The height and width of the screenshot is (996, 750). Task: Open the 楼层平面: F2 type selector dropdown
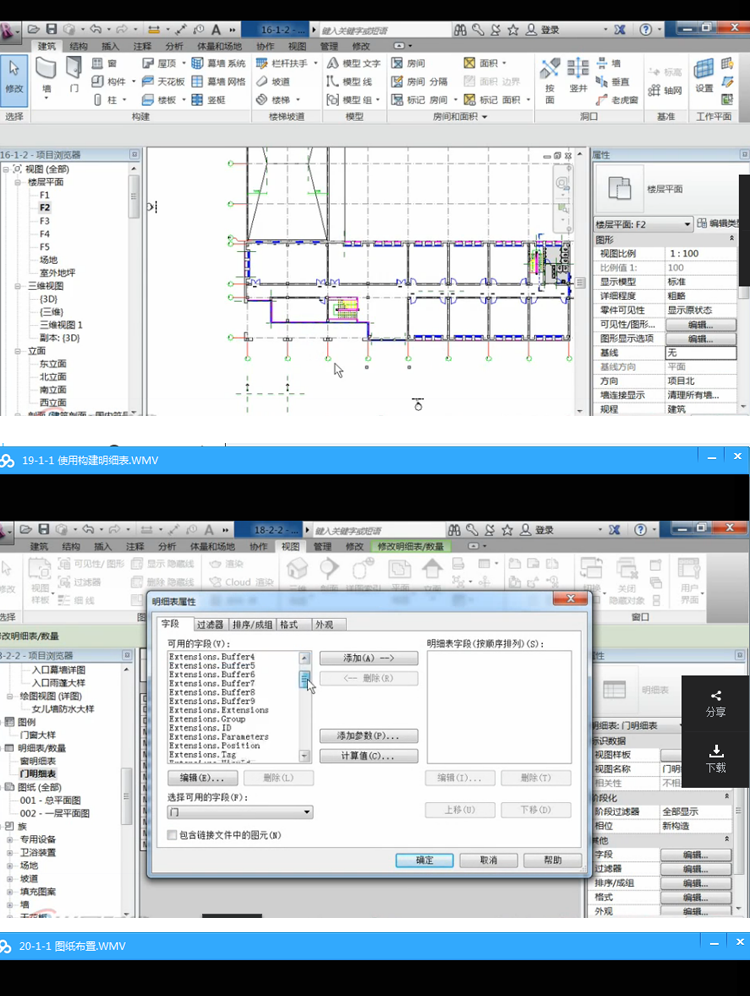pos(686,224)
